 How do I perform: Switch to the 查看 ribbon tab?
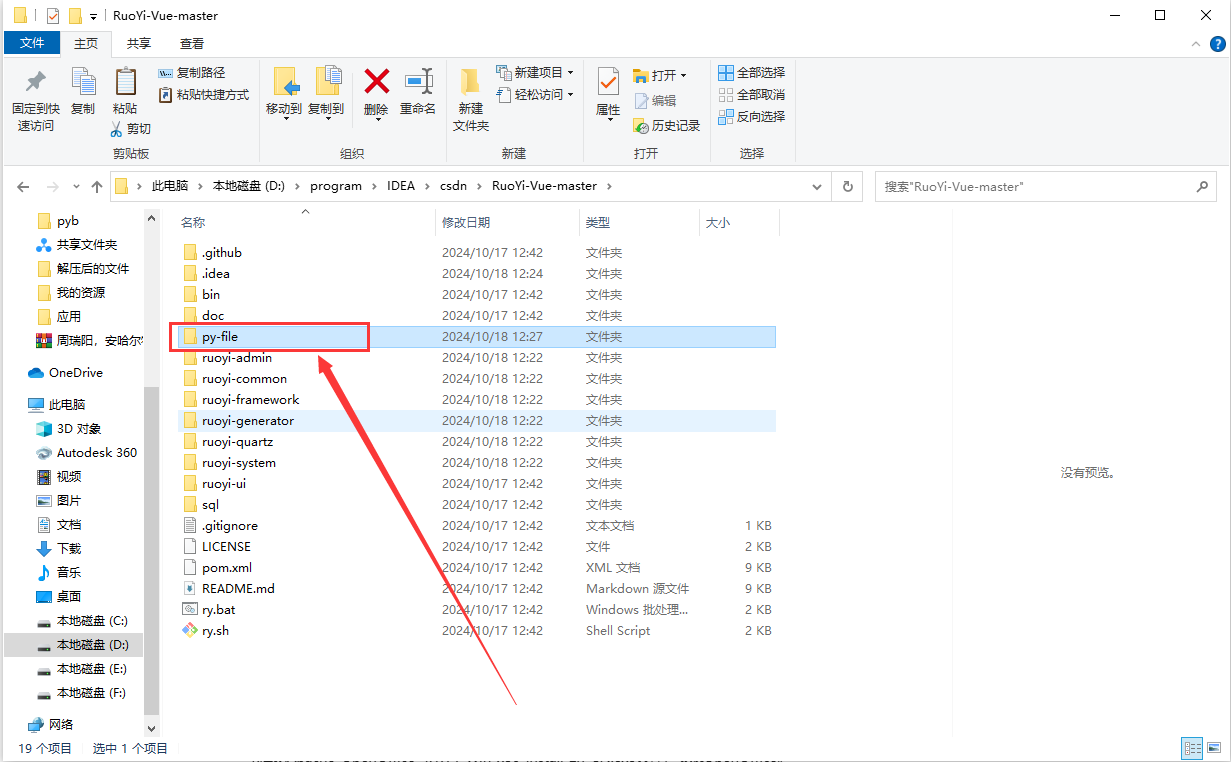pos(192,44)
